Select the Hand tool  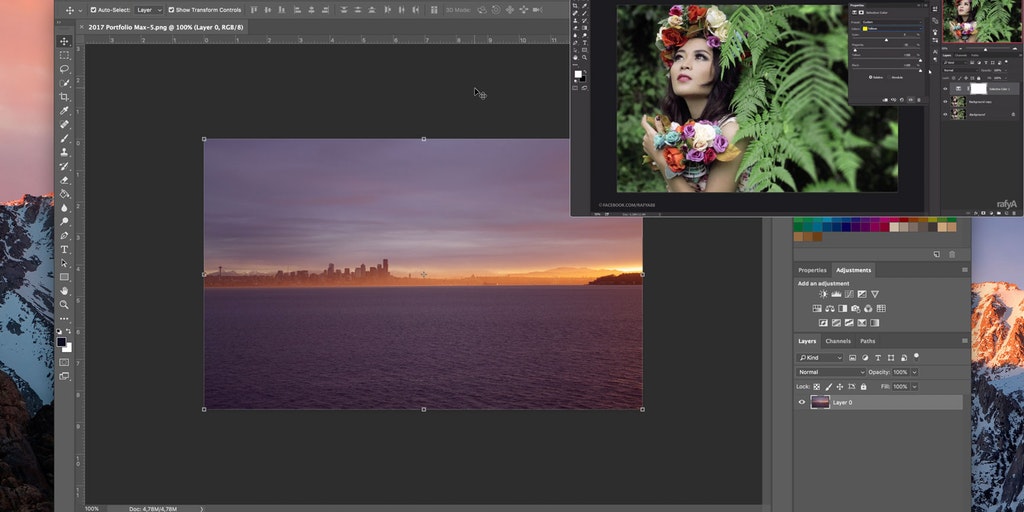pyautogui.click(x=64, y=291)
